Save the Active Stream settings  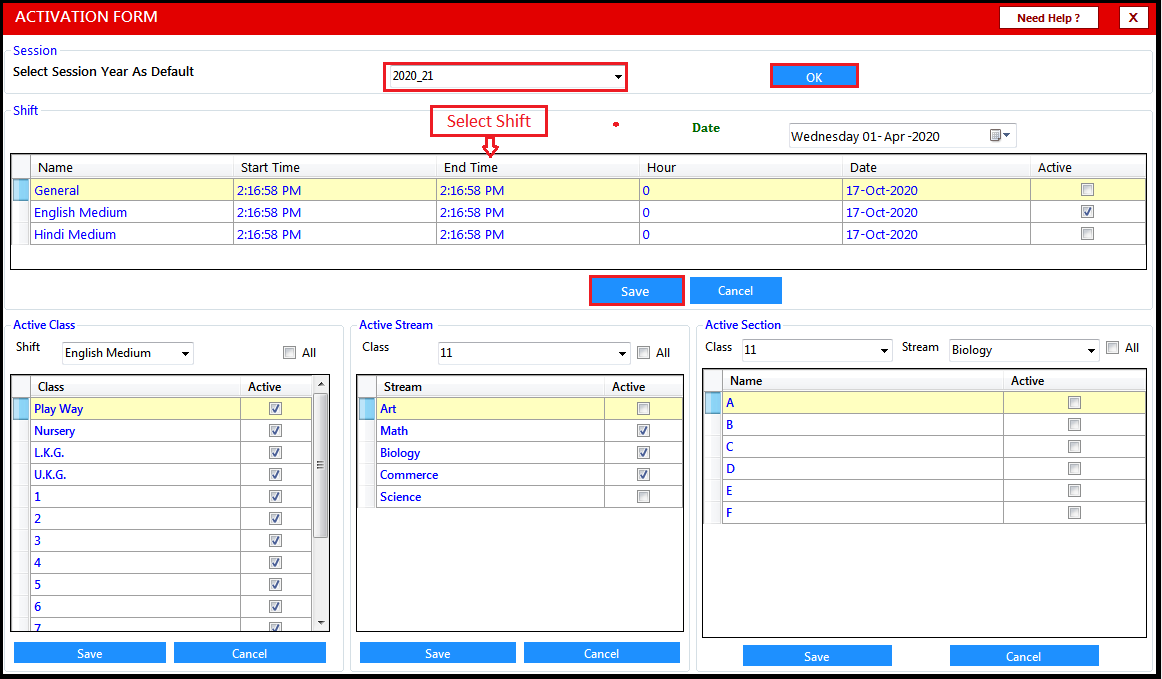pyautogui.click(x=438, y=653)
